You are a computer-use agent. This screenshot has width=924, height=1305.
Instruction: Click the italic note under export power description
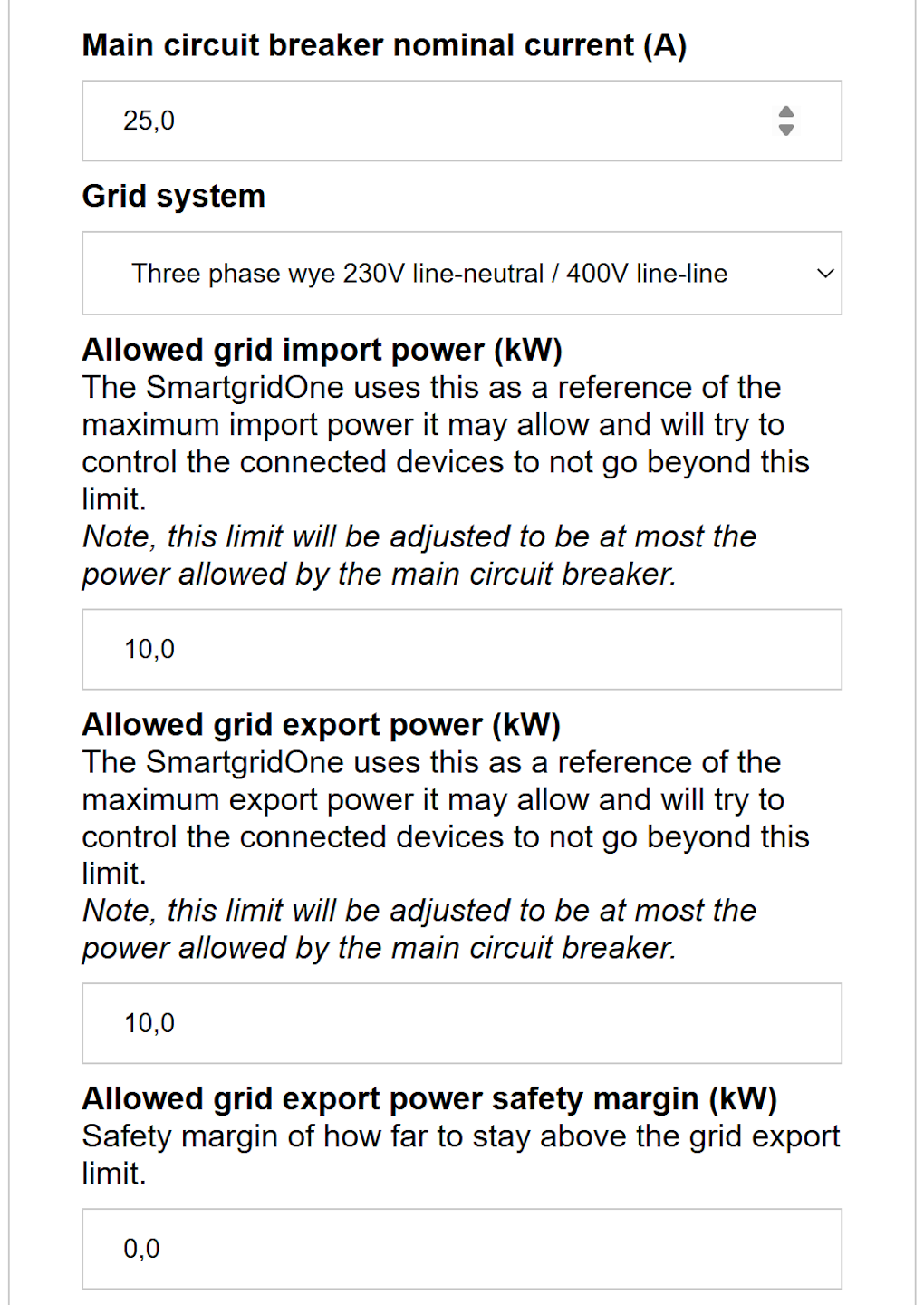(x=419, y=929)
